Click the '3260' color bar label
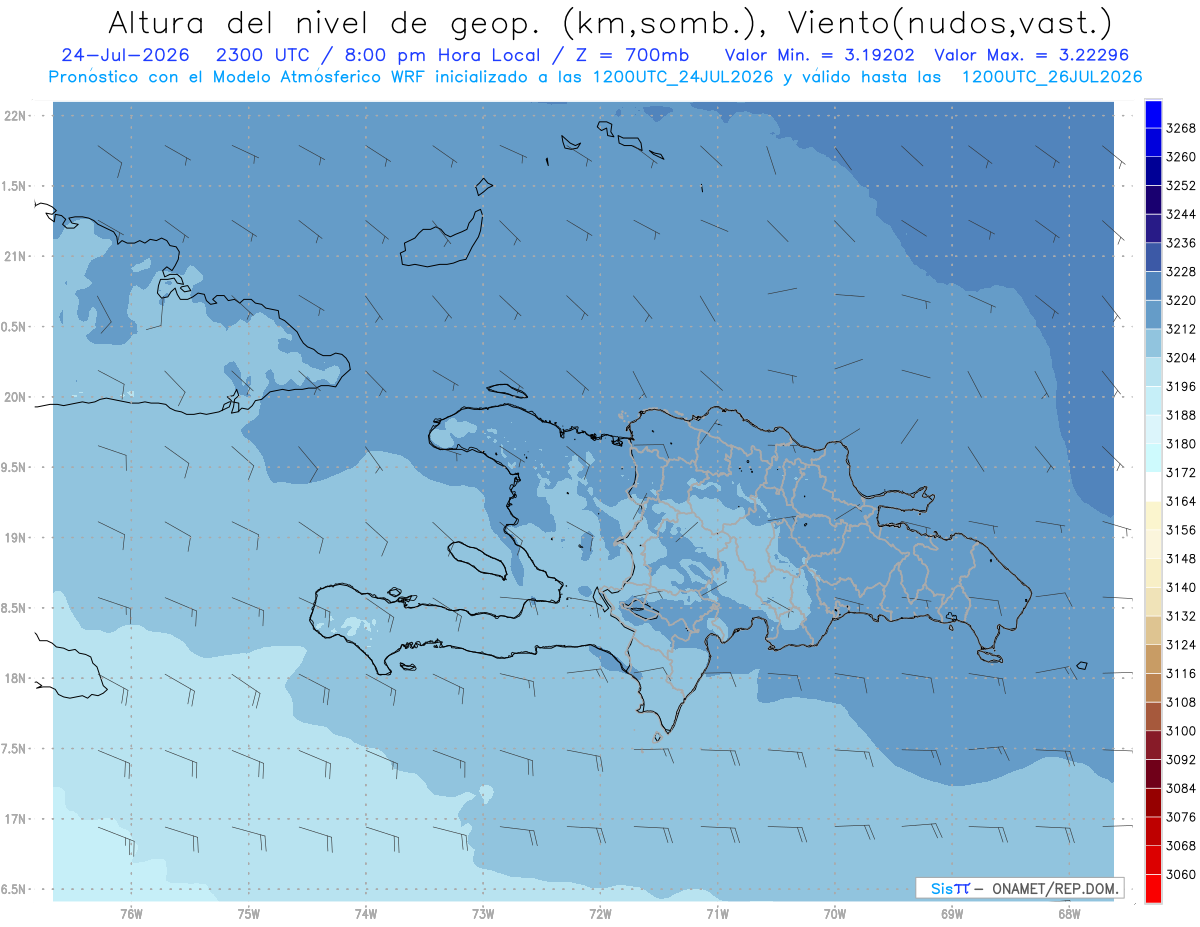Image resolution: width=1200 pixels, height=927 pixels. point(1181,157)
